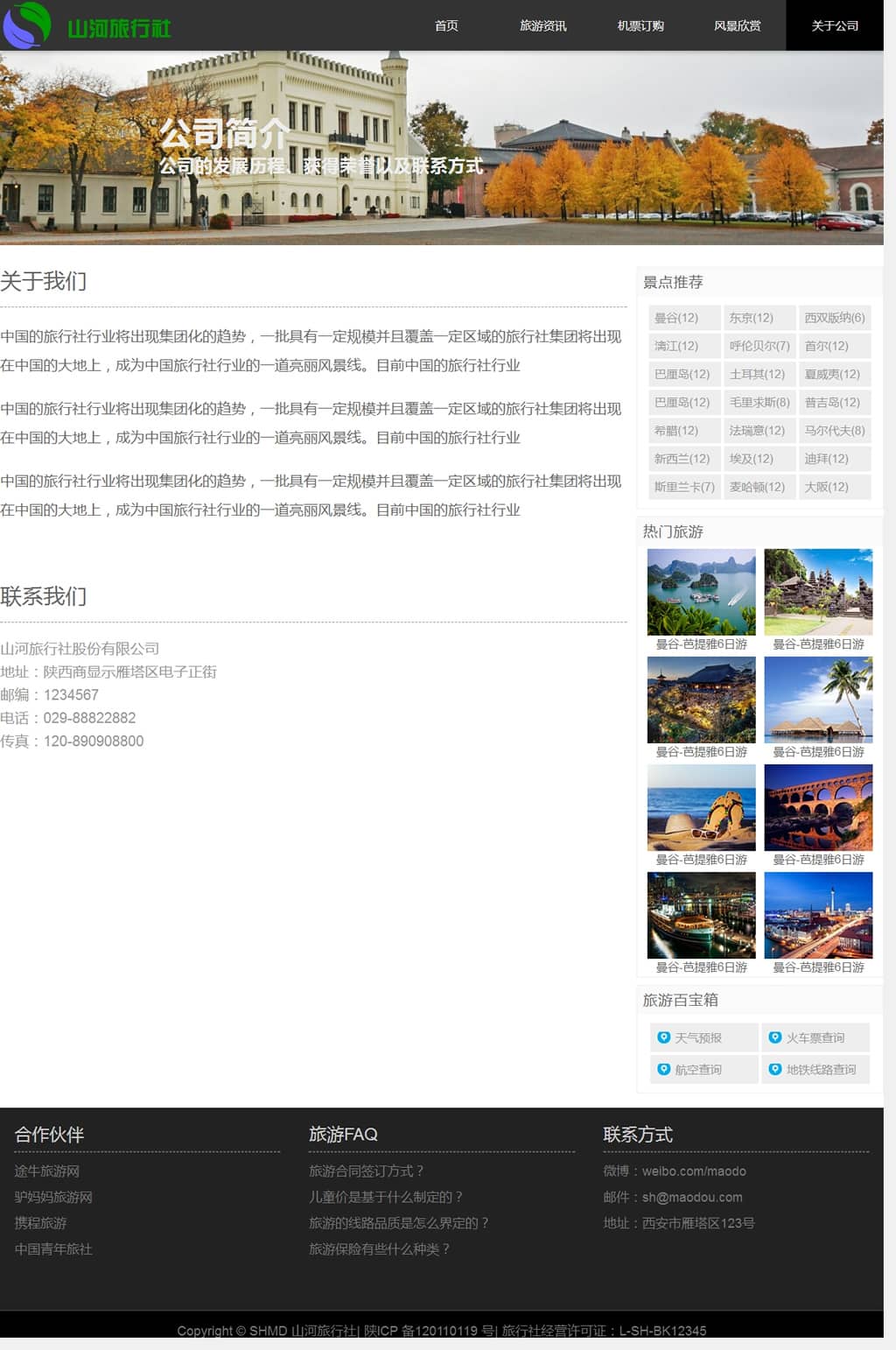
Task: Pick the 斯里兰卡(7) destination tag
Action: click(684, 487)
